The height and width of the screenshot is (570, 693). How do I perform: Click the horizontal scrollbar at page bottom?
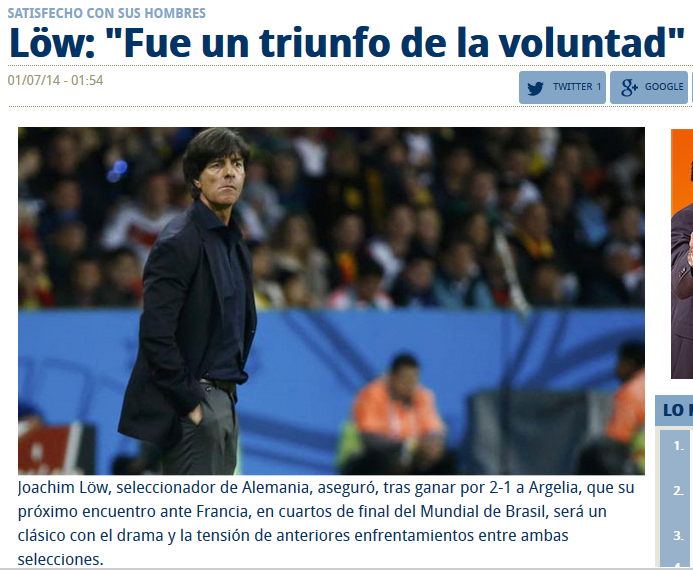coord(346,569)
